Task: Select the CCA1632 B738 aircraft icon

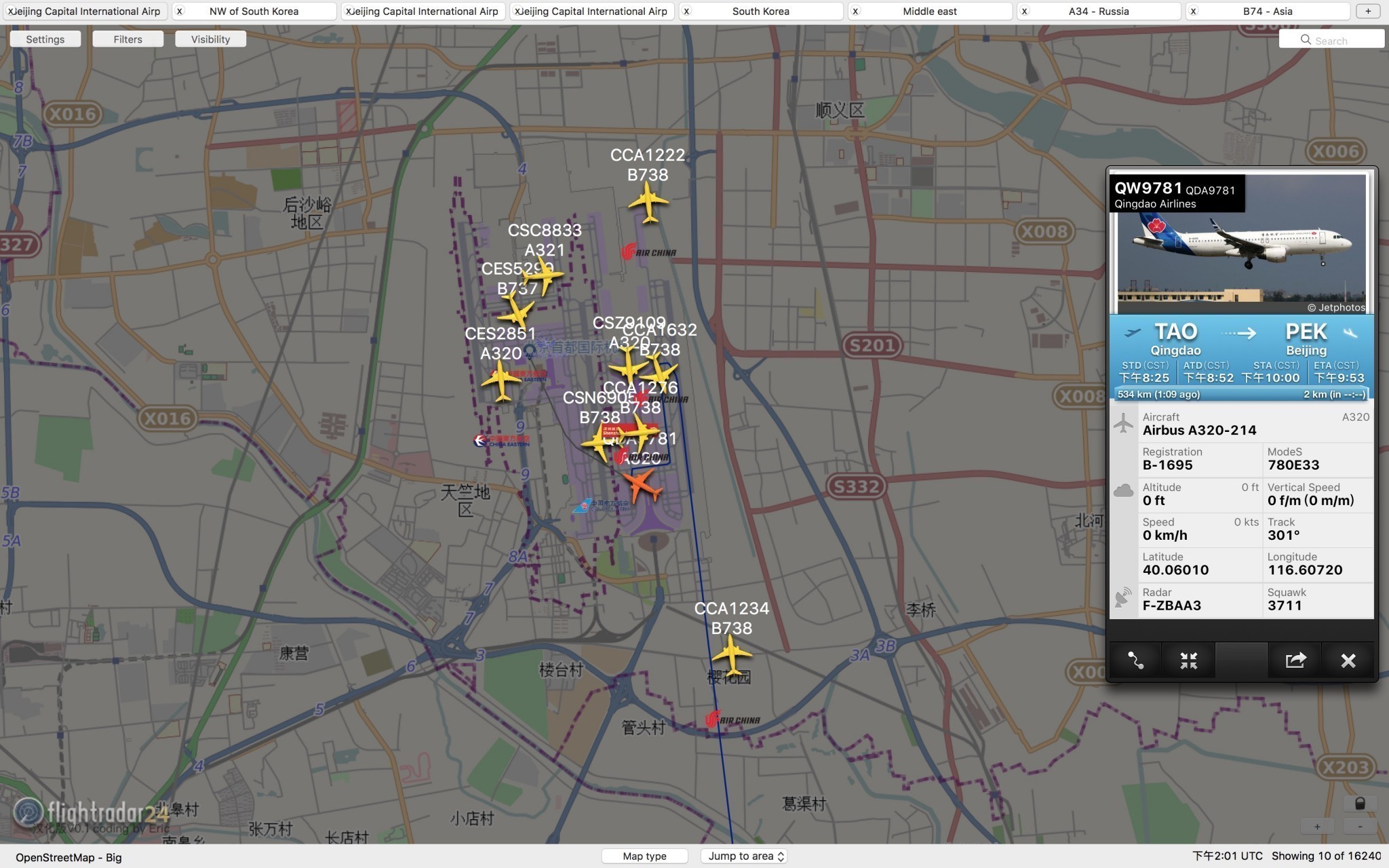Action: (659, 372)
